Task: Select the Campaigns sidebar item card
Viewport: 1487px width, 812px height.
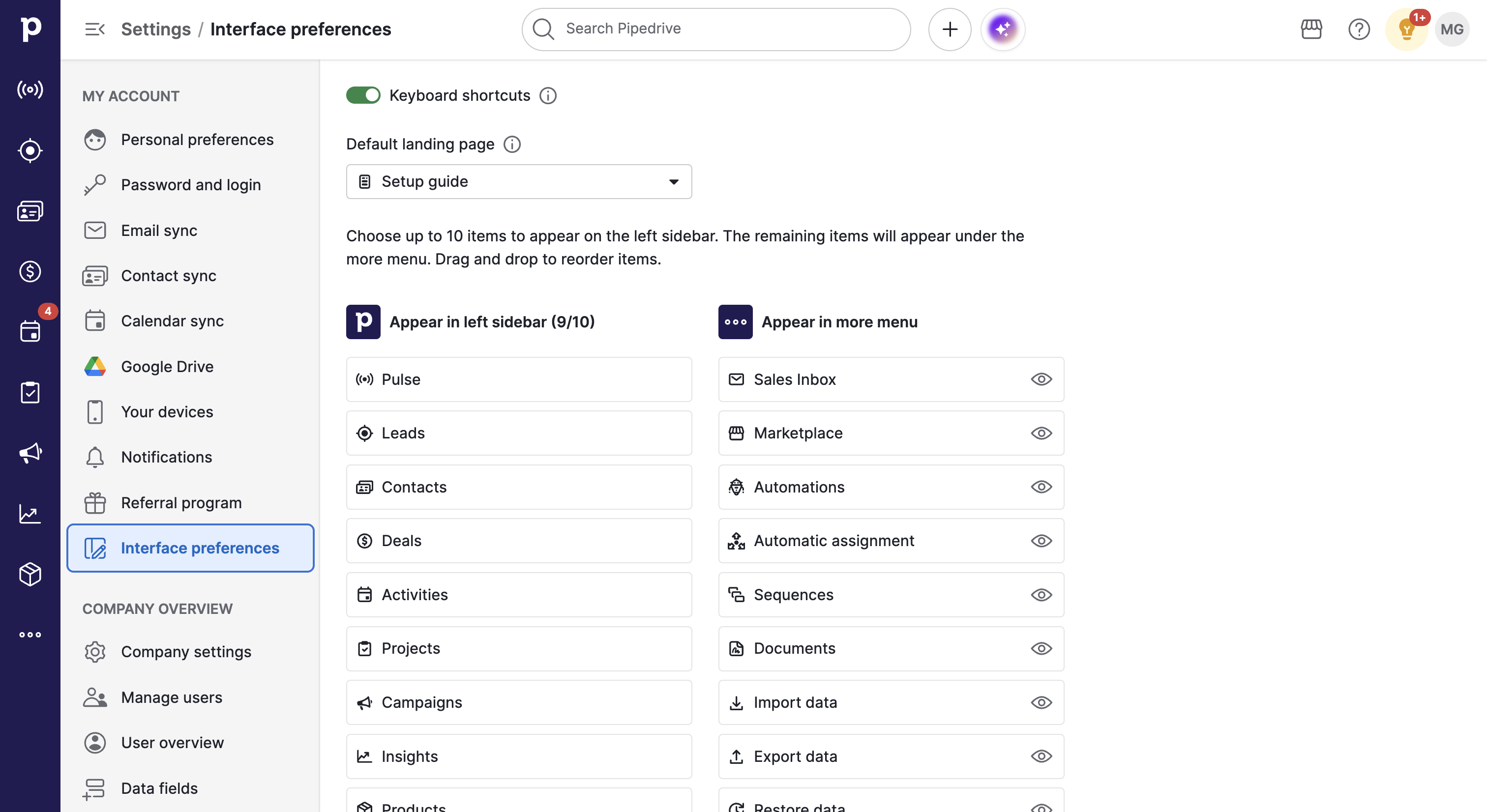Action: click(519, 702)
